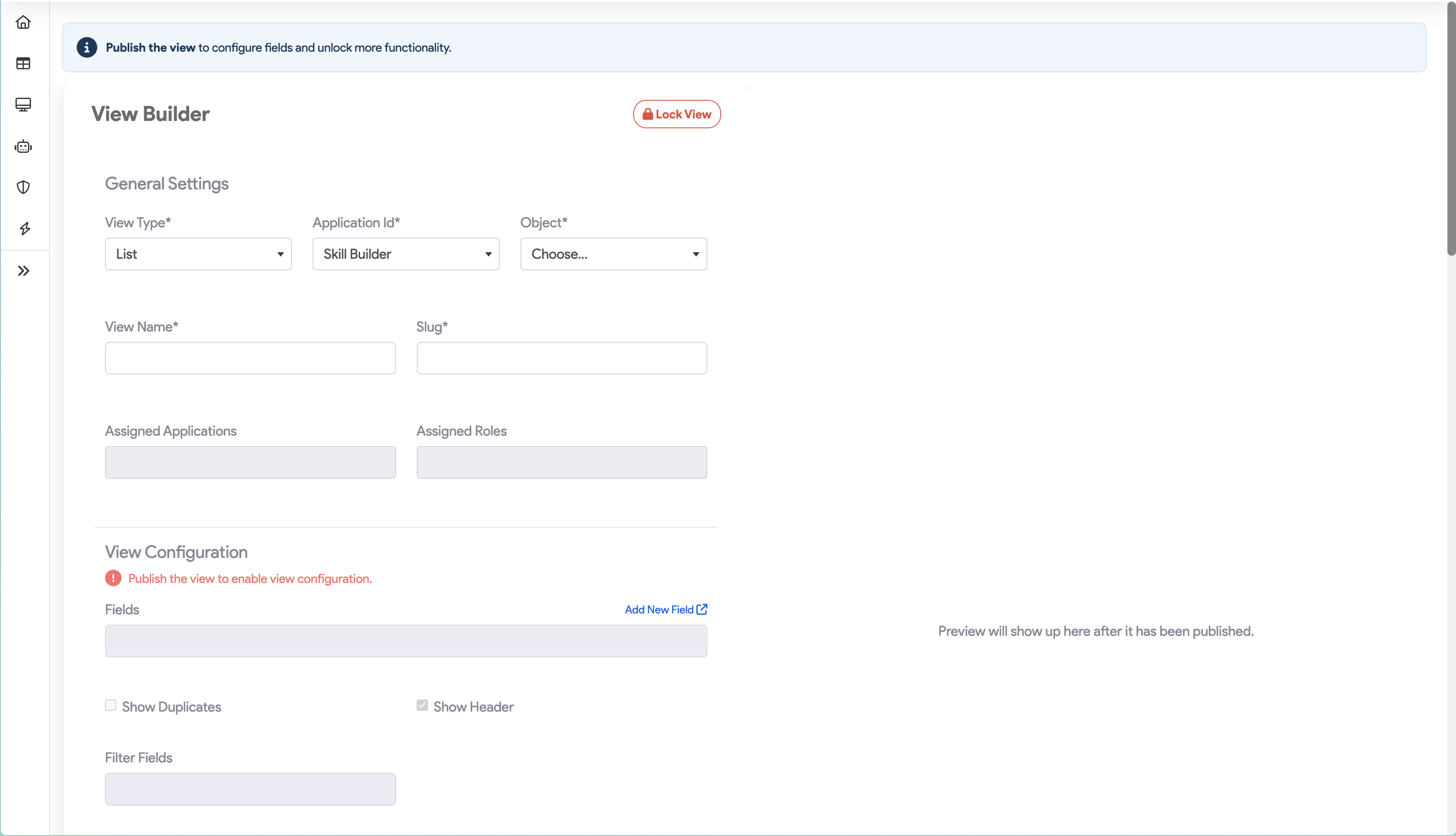Enable the Show Duplicates checkbox
1456x836 pixels.
pos(110,705)
